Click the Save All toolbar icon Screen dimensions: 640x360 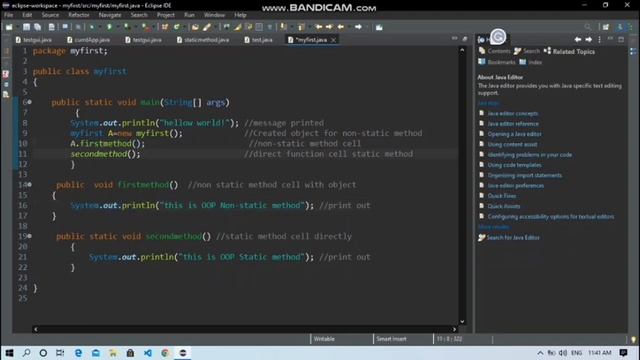click(38, 27)
